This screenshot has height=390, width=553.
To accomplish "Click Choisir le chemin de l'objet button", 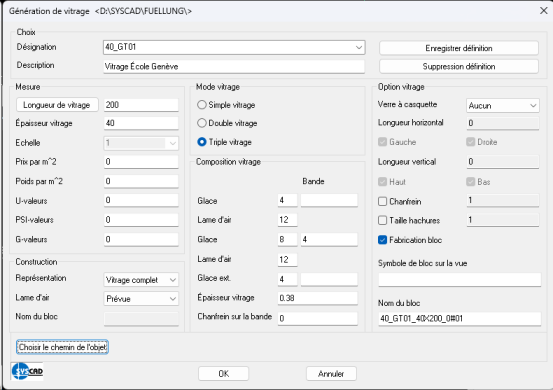I will (x=62, y=347).
